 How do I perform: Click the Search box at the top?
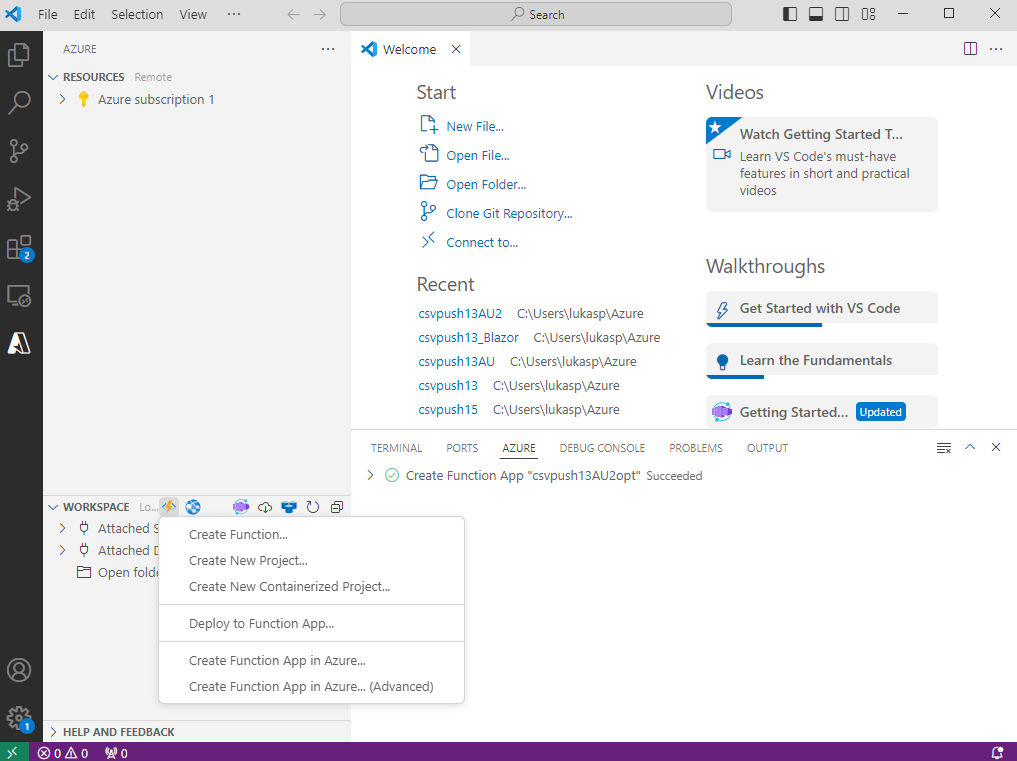[x=536, y=13]
